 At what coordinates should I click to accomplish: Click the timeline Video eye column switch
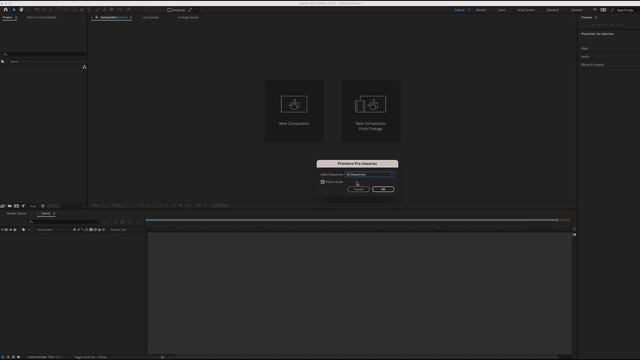click(x=2, y=230)
